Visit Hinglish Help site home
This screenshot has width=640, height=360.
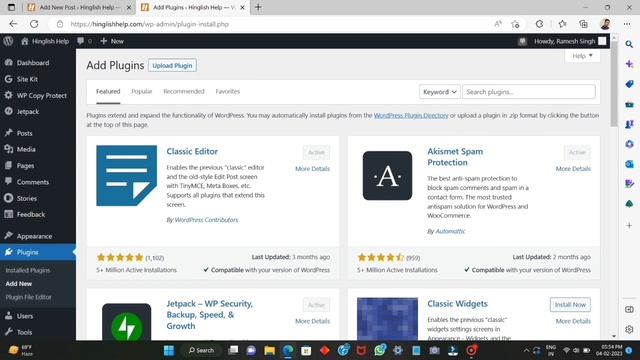pos(45,41)
